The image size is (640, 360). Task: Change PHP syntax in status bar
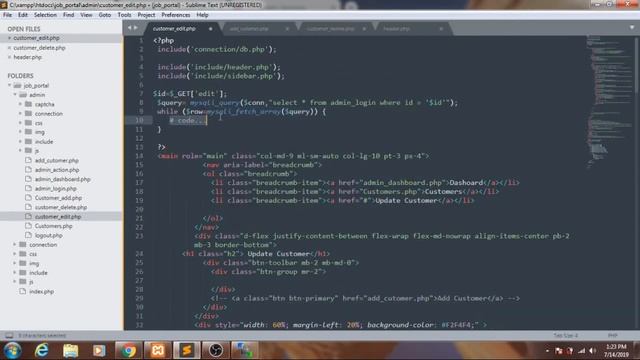click(613, 336)
